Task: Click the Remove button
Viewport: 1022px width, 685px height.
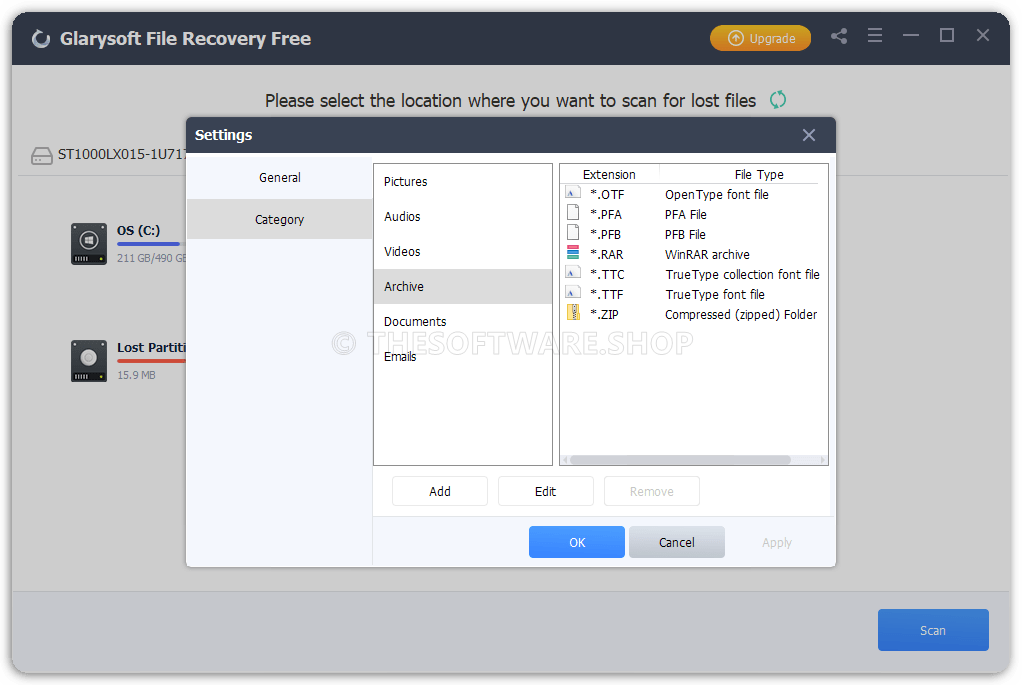Action: pyautogui.click(x=652, y=491)
